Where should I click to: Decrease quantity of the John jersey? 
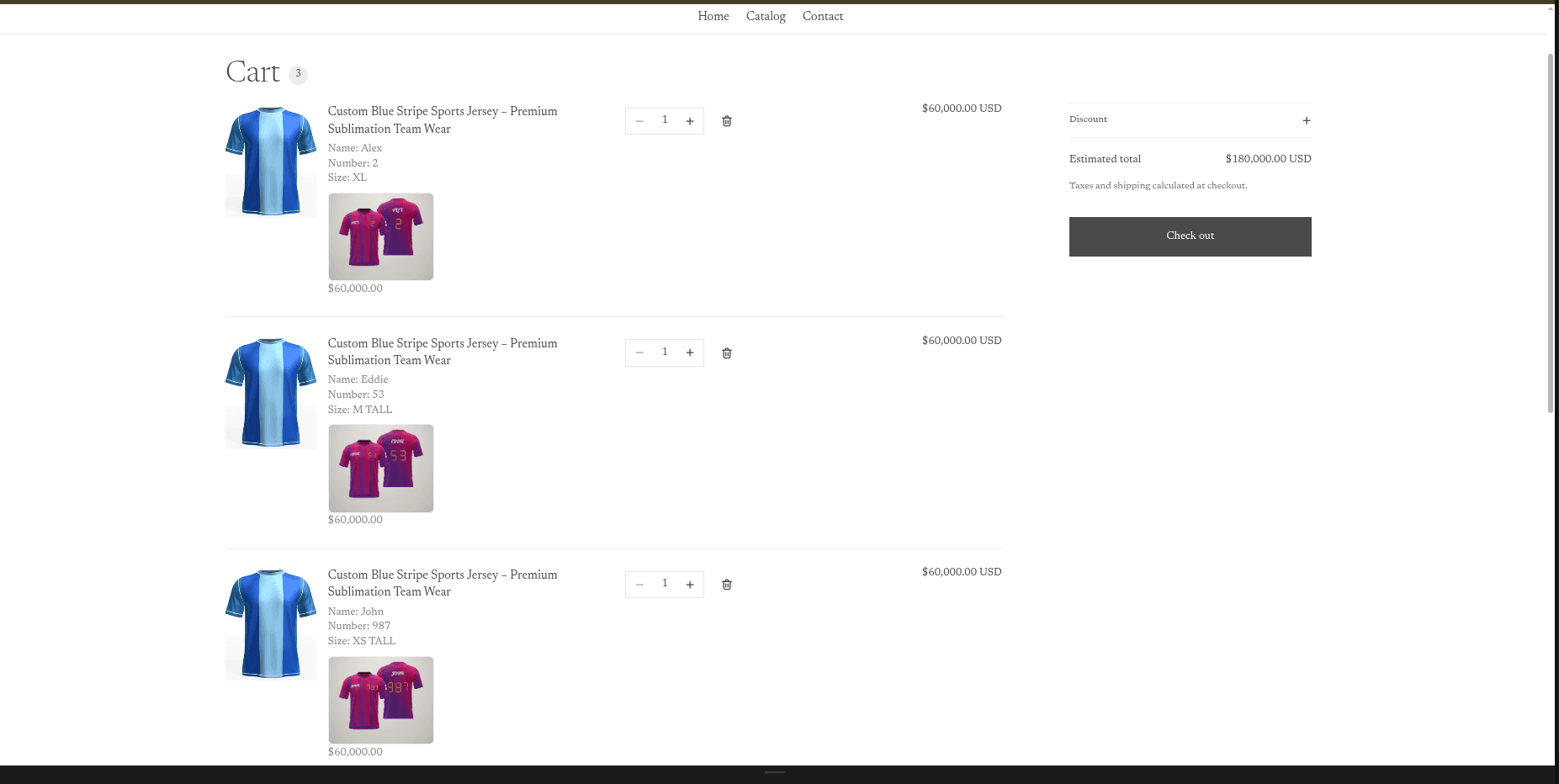pos(639,585)
